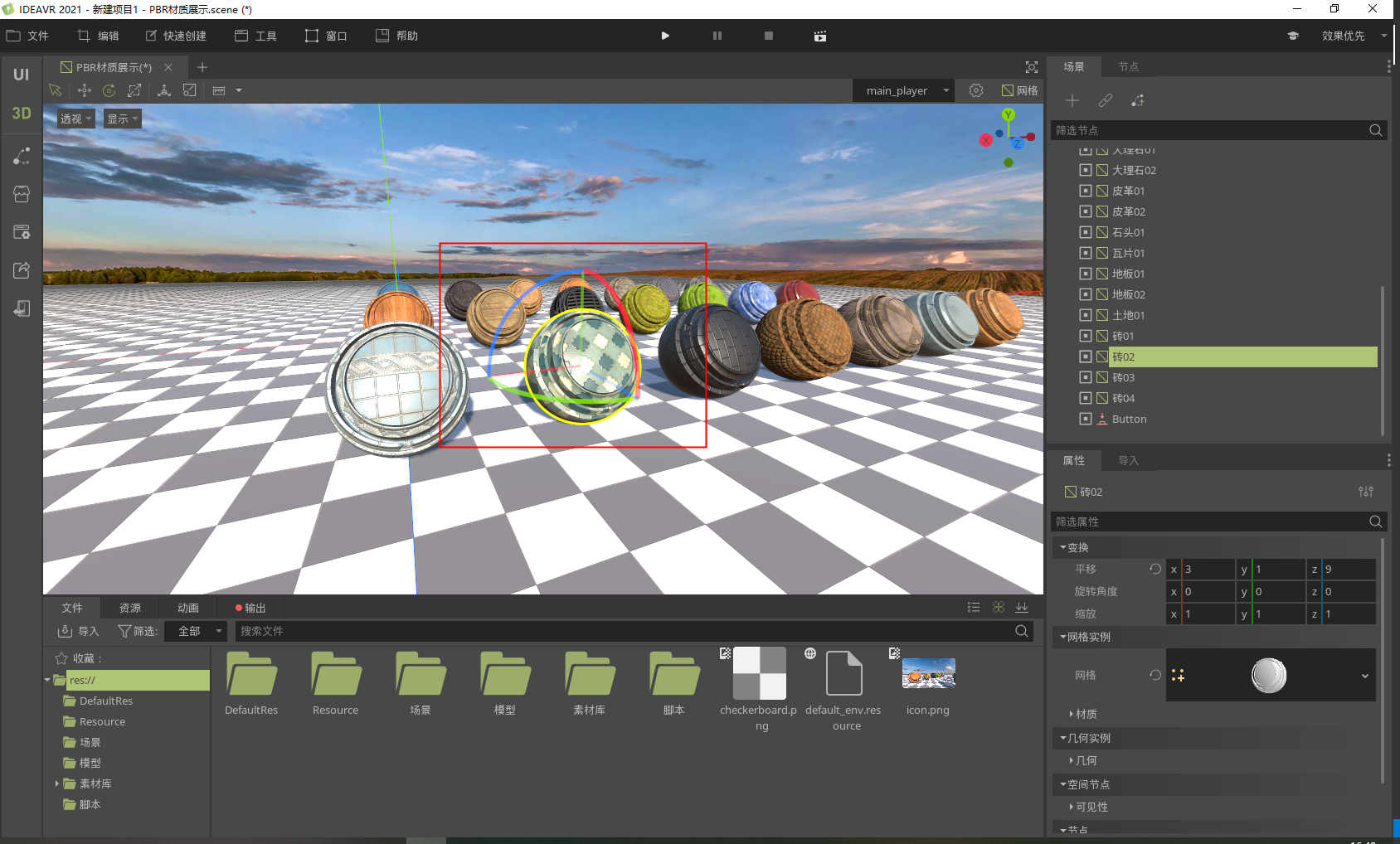Viewport: 1400px width, 844px height.
Task: Expand the 素材库 folder in tree
Action: (x=56, y=783)
